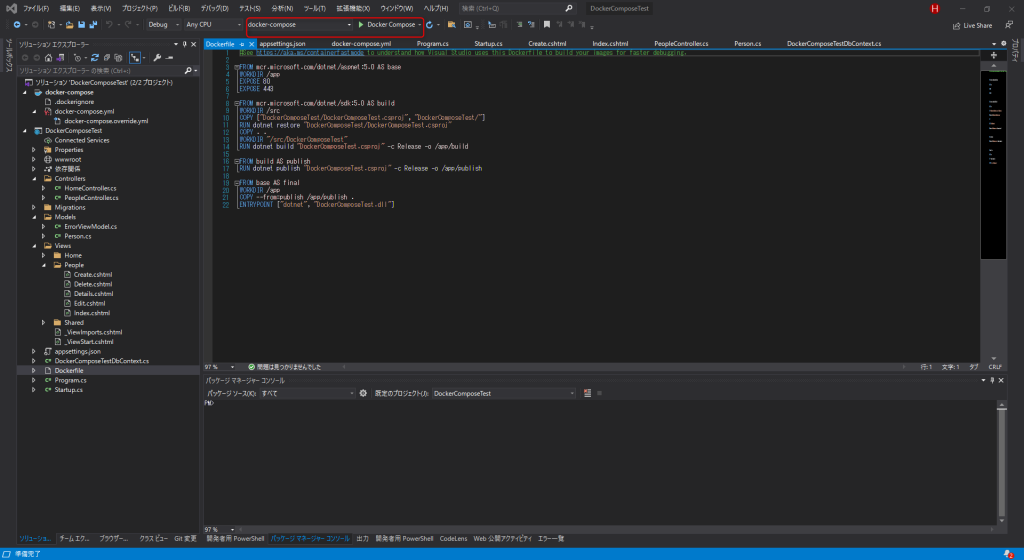Open the Docker Compose launch options arrow

point(419,25)
